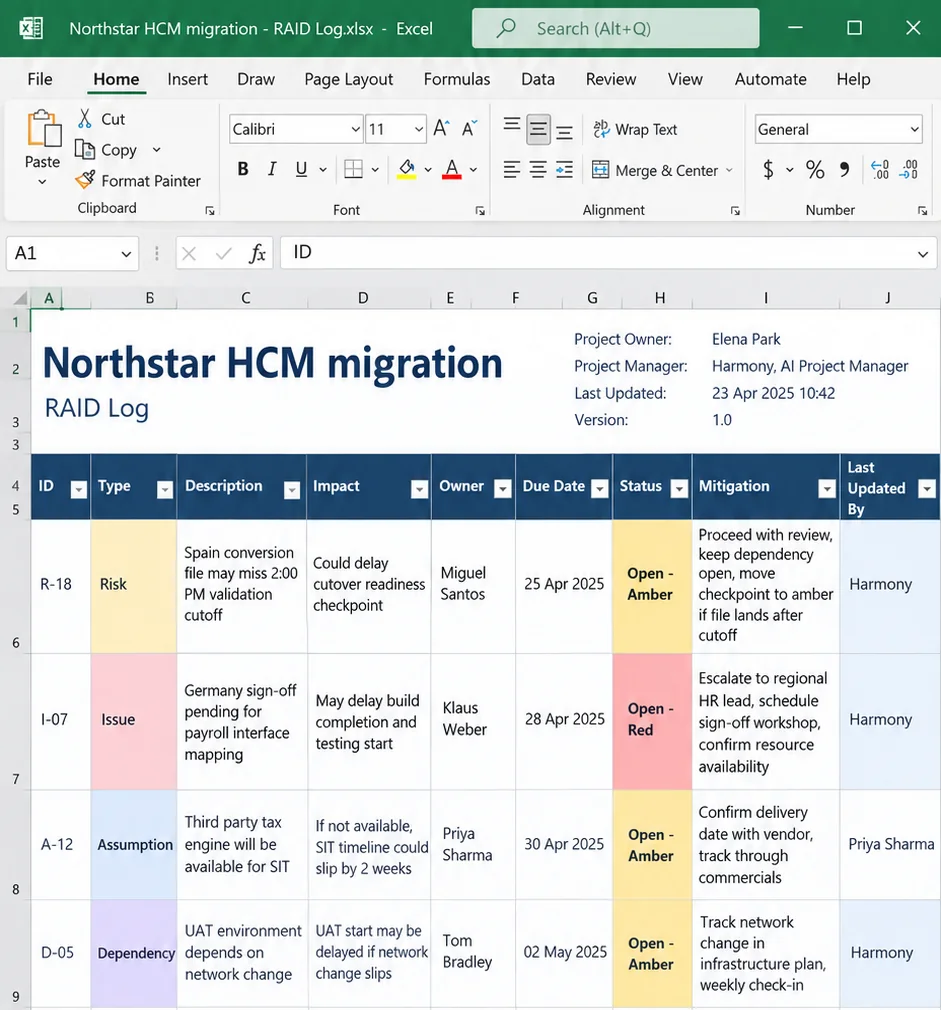Apply percent style format
Image resolution: width=941 pixels, height=1010 pixels.
point(815,169)
